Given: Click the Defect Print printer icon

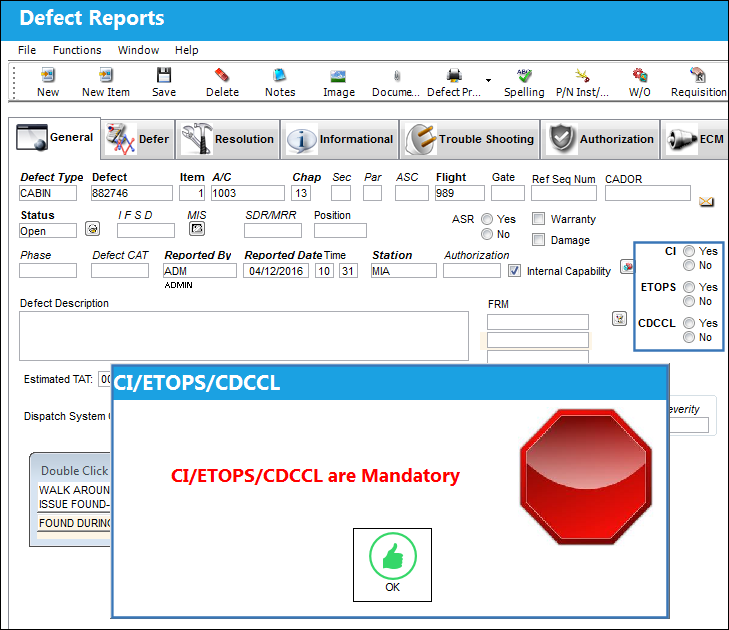Looking at the screenshot, I should (x=454, y=75).
